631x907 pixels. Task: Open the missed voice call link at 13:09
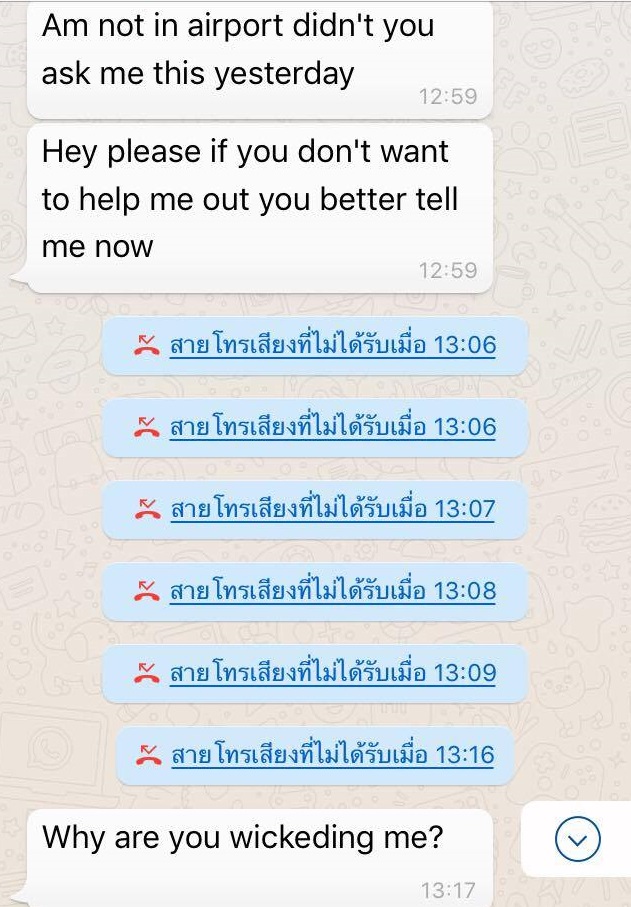coord(333,673)
